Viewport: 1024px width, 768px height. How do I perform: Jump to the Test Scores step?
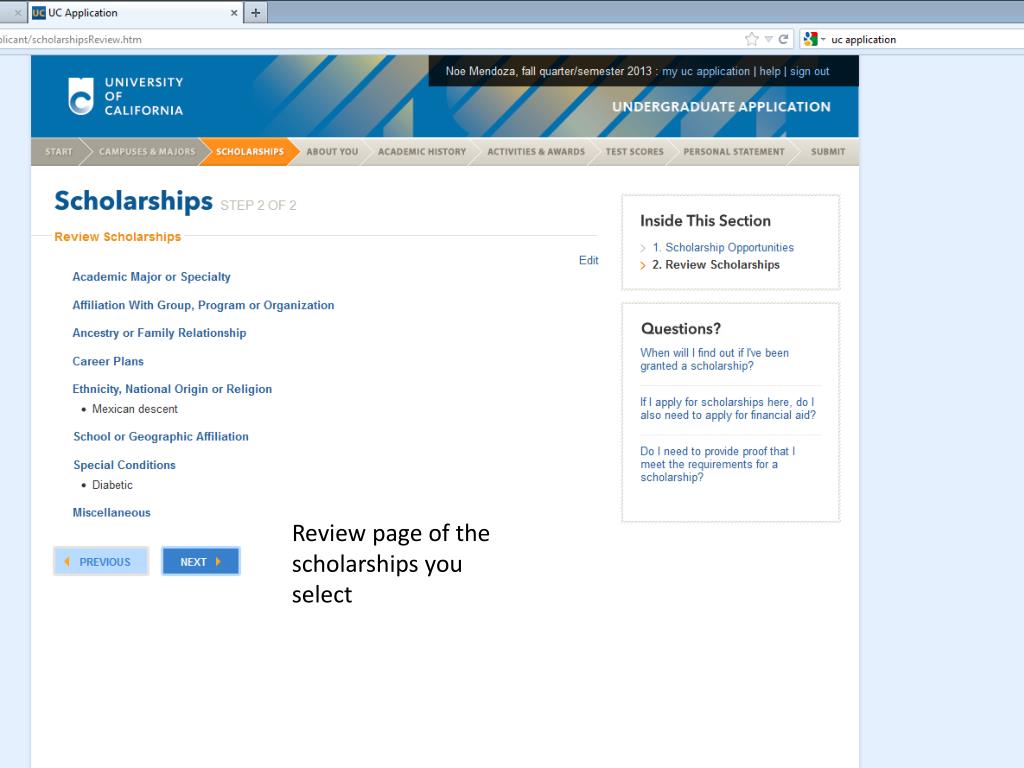pyautogui.click(x=634, y=152)
